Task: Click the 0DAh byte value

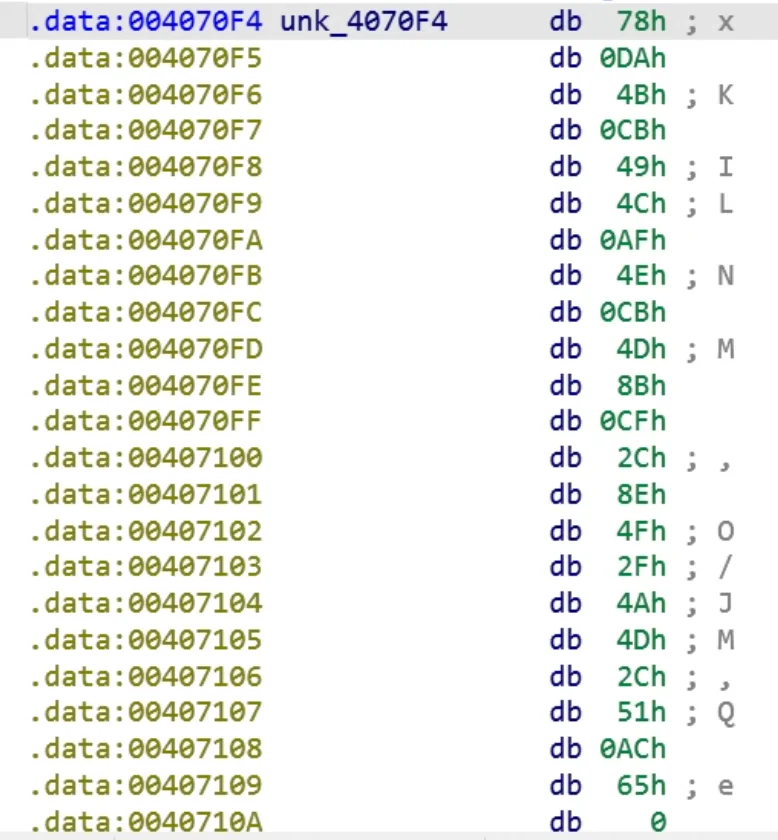Action: click(x=633, y=58)
